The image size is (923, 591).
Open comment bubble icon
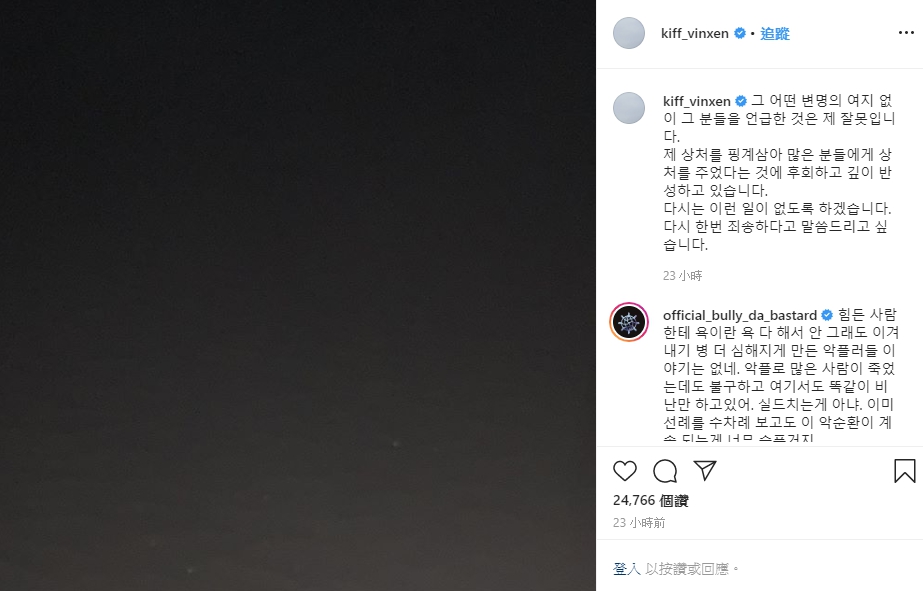tap(665, 471)
